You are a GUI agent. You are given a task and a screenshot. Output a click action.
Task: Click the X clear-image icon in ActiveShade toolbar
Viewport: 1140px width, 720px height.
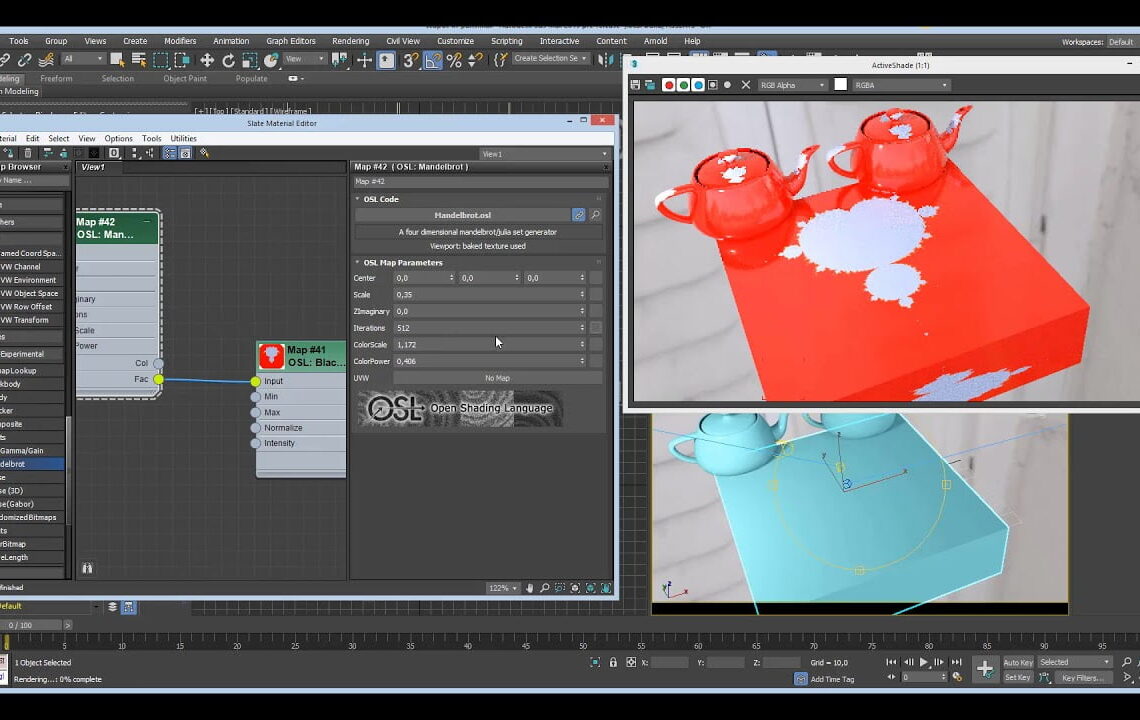click(x=745, y=84)
